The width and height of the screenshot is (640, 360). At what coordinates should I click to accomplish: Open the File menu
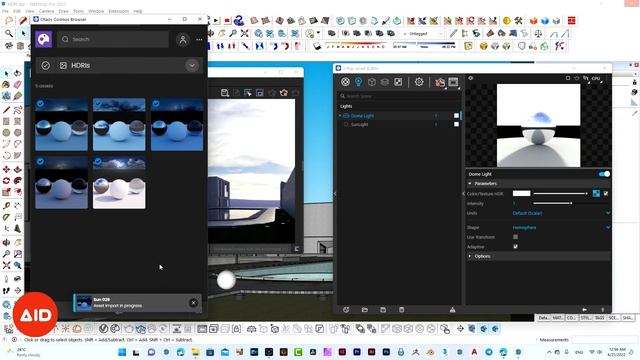tap(5, 11)
